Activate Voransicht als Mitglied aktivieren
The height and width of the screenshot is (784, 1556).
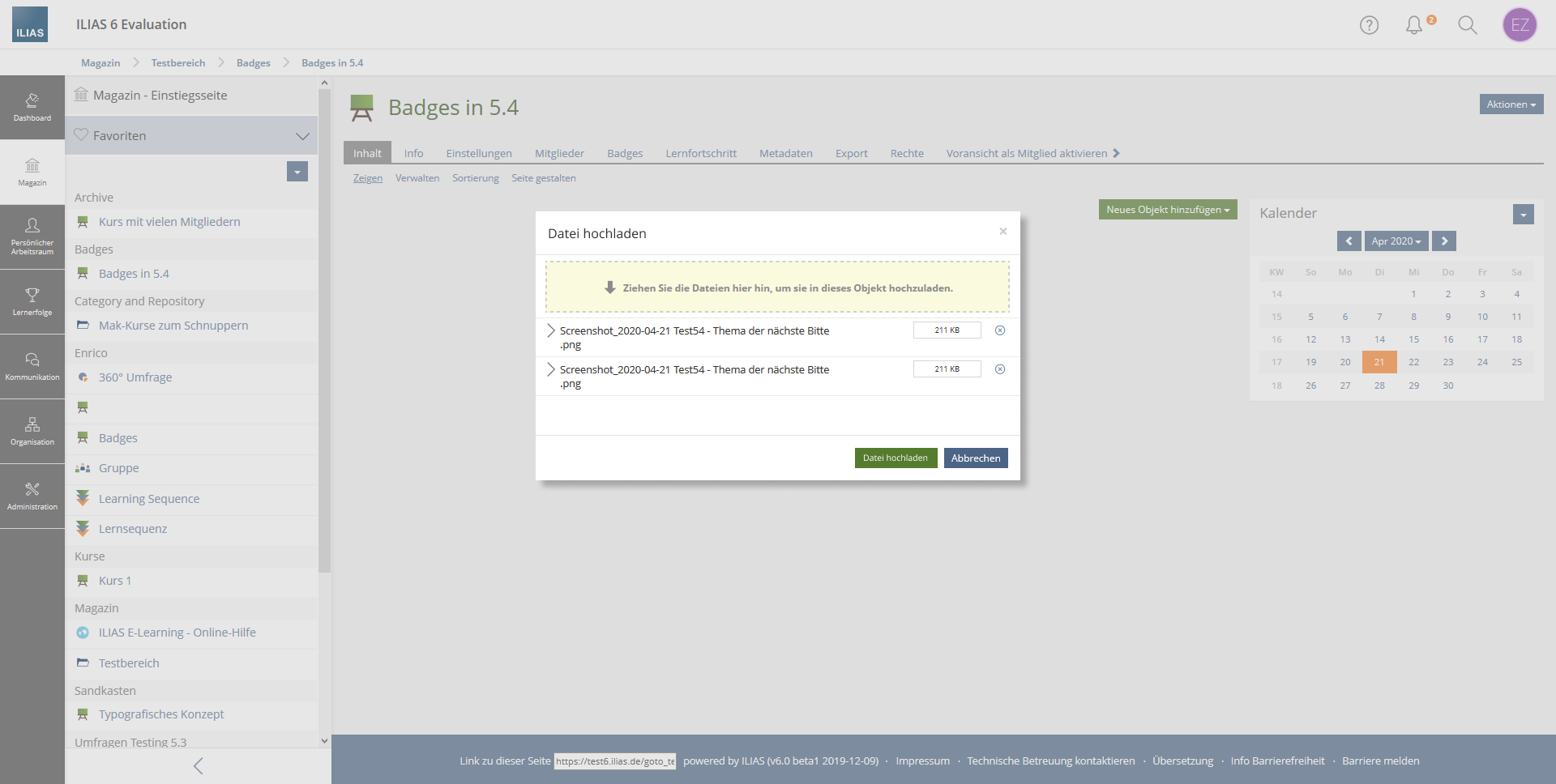tap(1033, 153)
